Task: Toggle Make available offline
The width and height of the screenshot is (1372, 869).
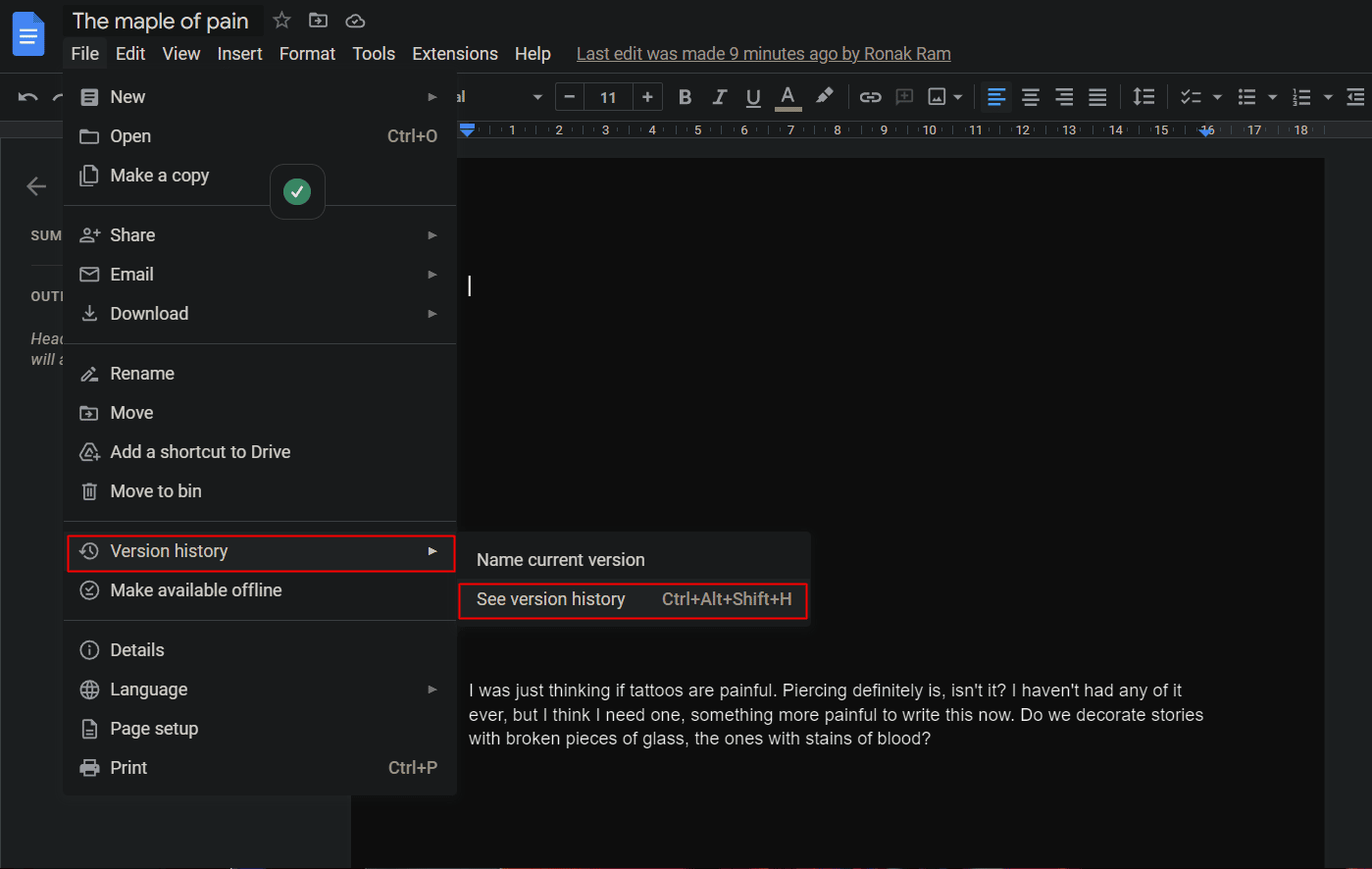Action: point(260,590)
